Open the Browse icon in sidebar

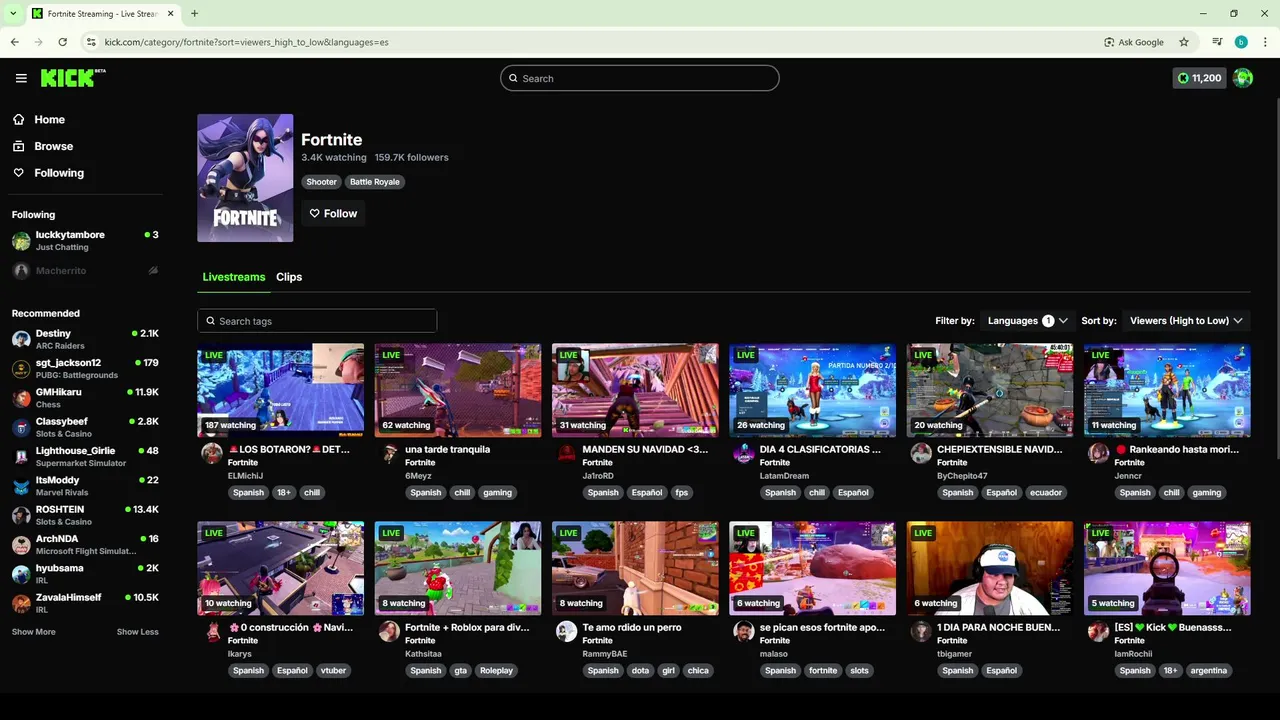pyautogui.click(x=18, y=146)
